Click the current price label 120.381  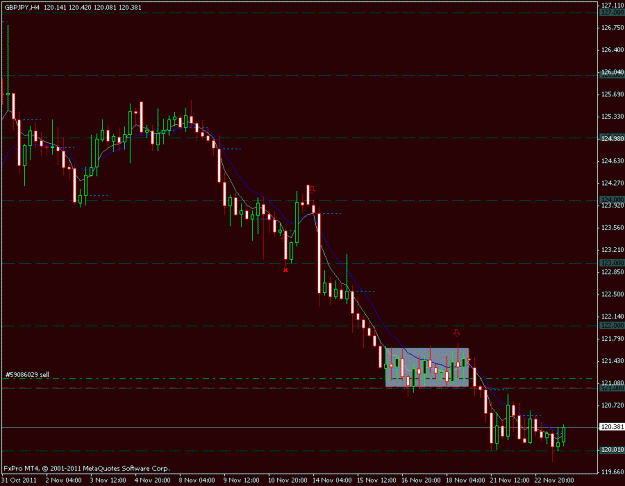coord(612,427)
